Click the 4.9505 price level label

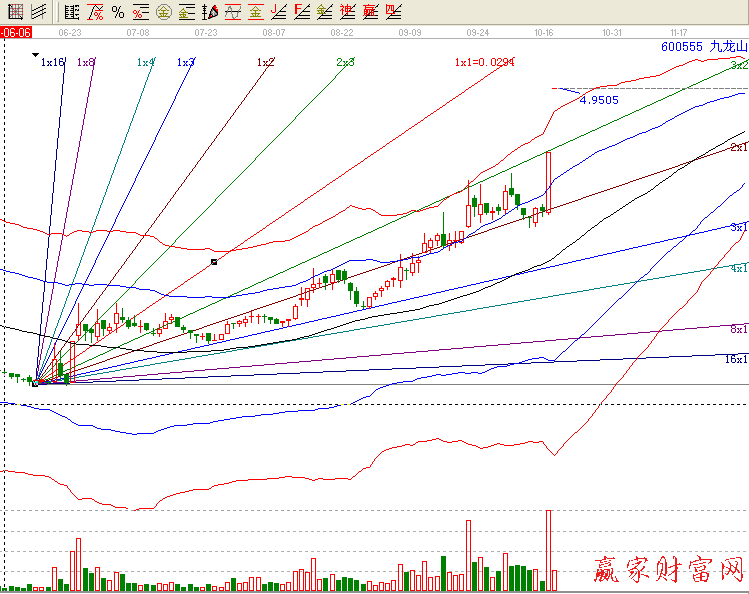tap(599, 100)
